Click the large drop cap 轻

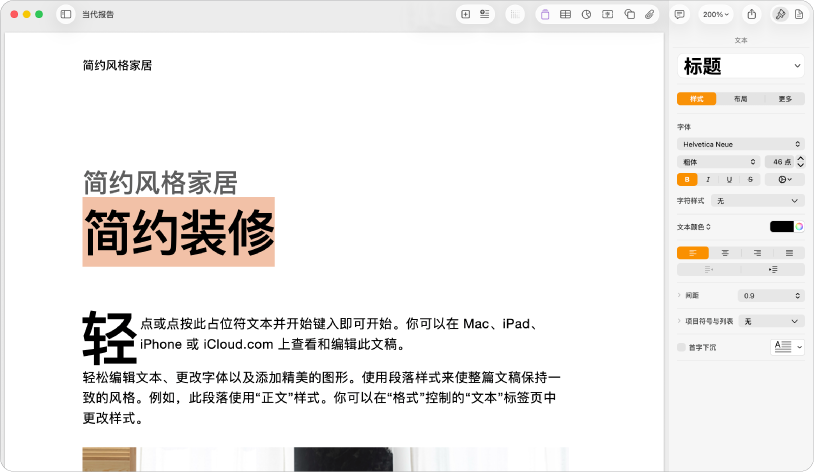[x=110, y=337]
